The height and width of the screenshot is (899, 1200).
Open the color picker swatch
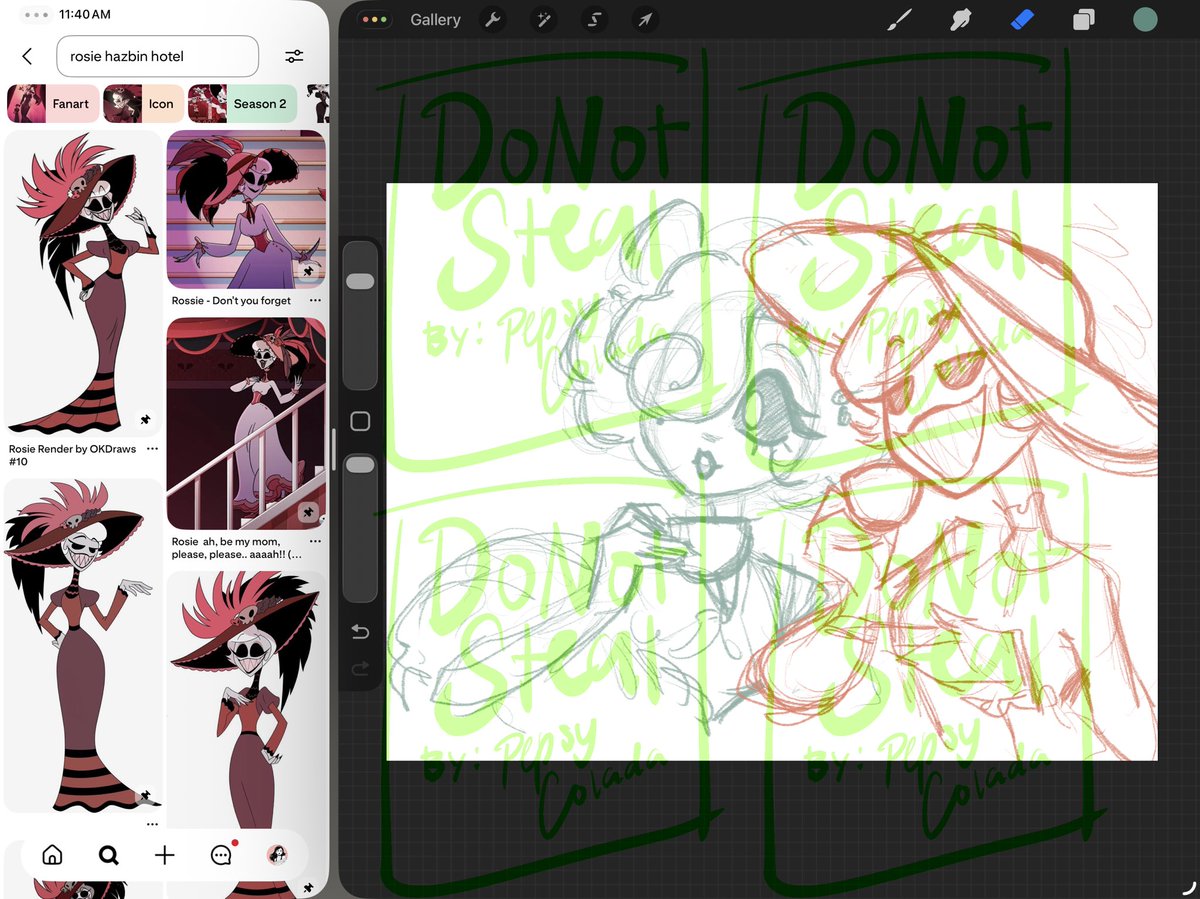click(x=1145, y=19)
